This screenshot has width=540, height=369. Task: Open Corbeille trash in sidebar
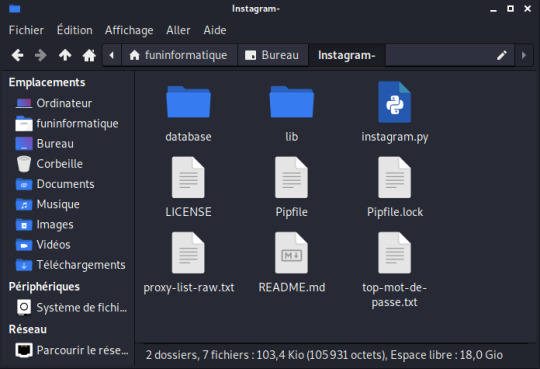tap(68, 164)
